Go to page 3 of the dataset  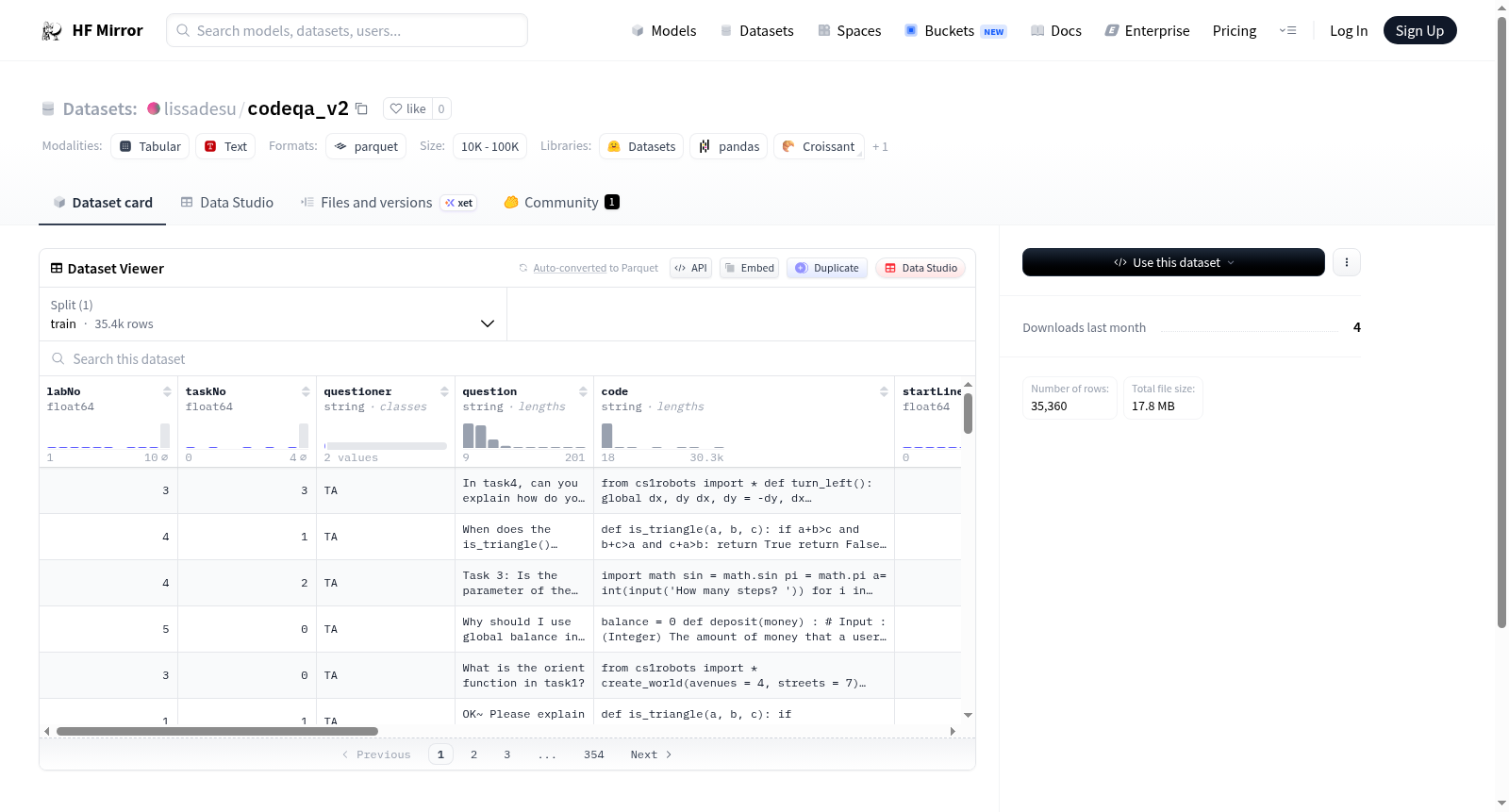[507, 754]
